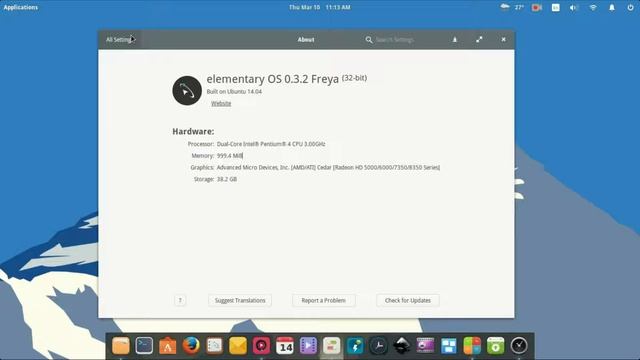Open the blue window tiles icon in dock

449,346
